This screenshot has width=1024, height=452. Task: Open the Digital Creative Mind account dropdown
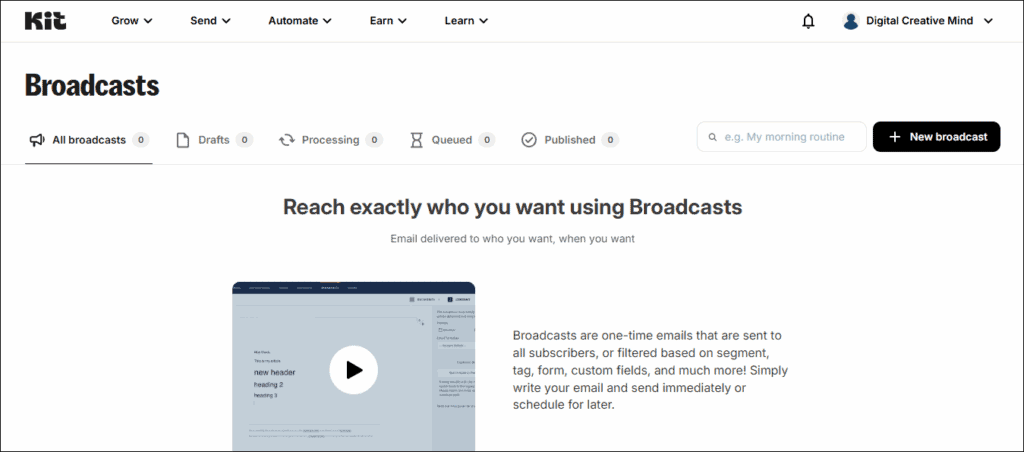918,21
